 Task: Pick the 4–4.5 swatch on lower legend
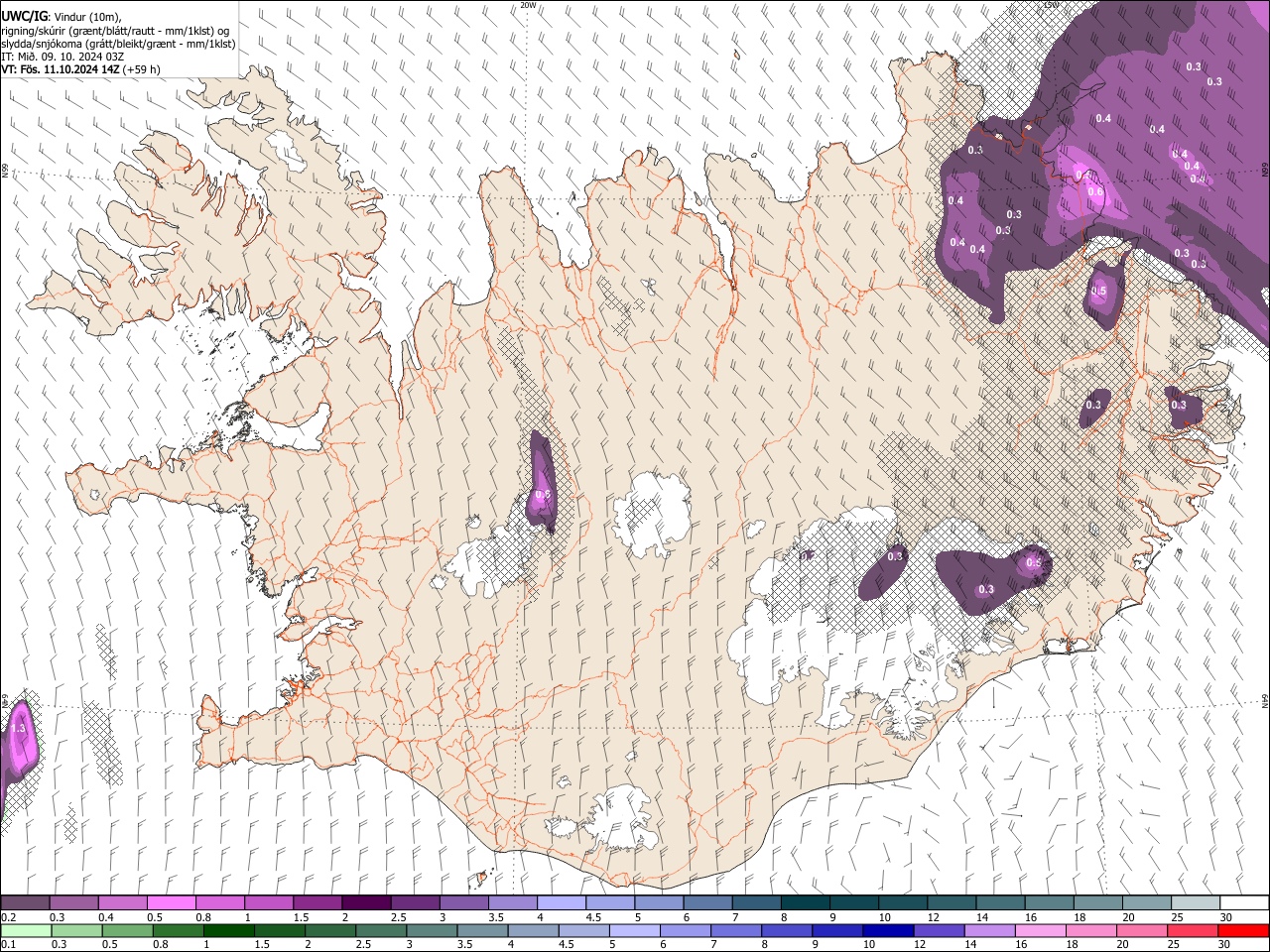pyautogui.click(x=533, y=930)
